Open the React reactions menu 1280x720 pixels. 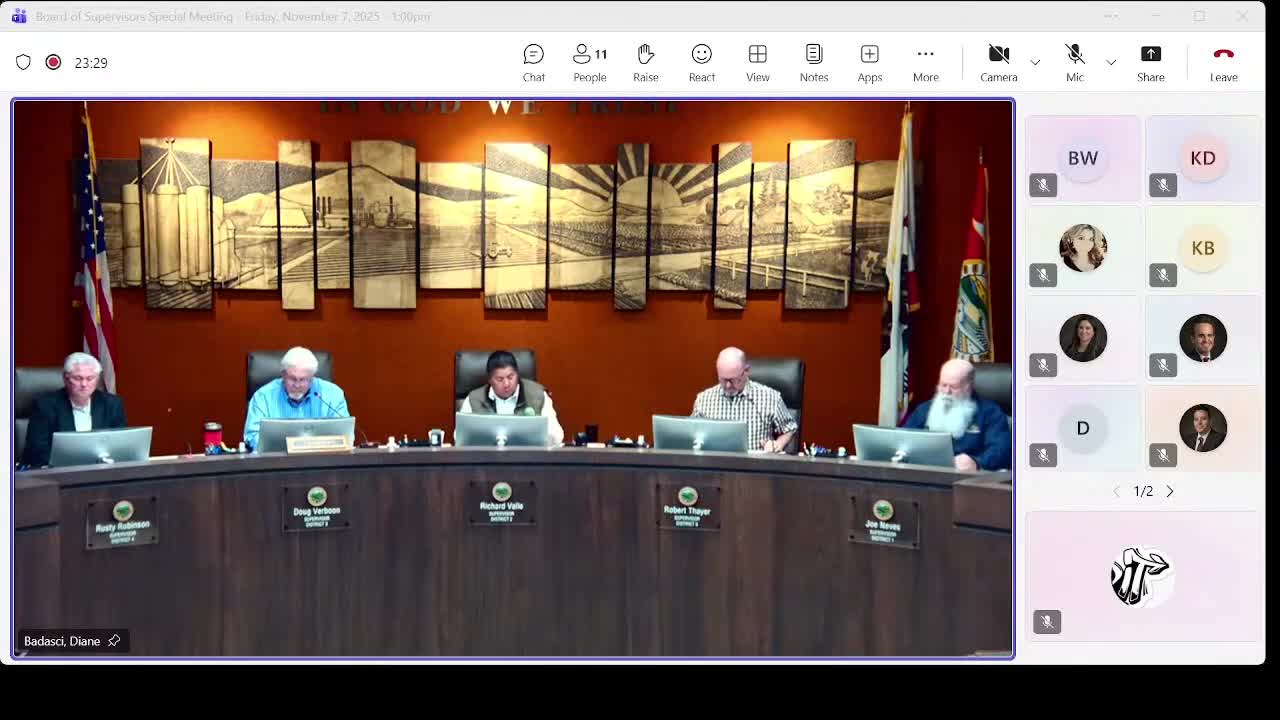point(701,62)
